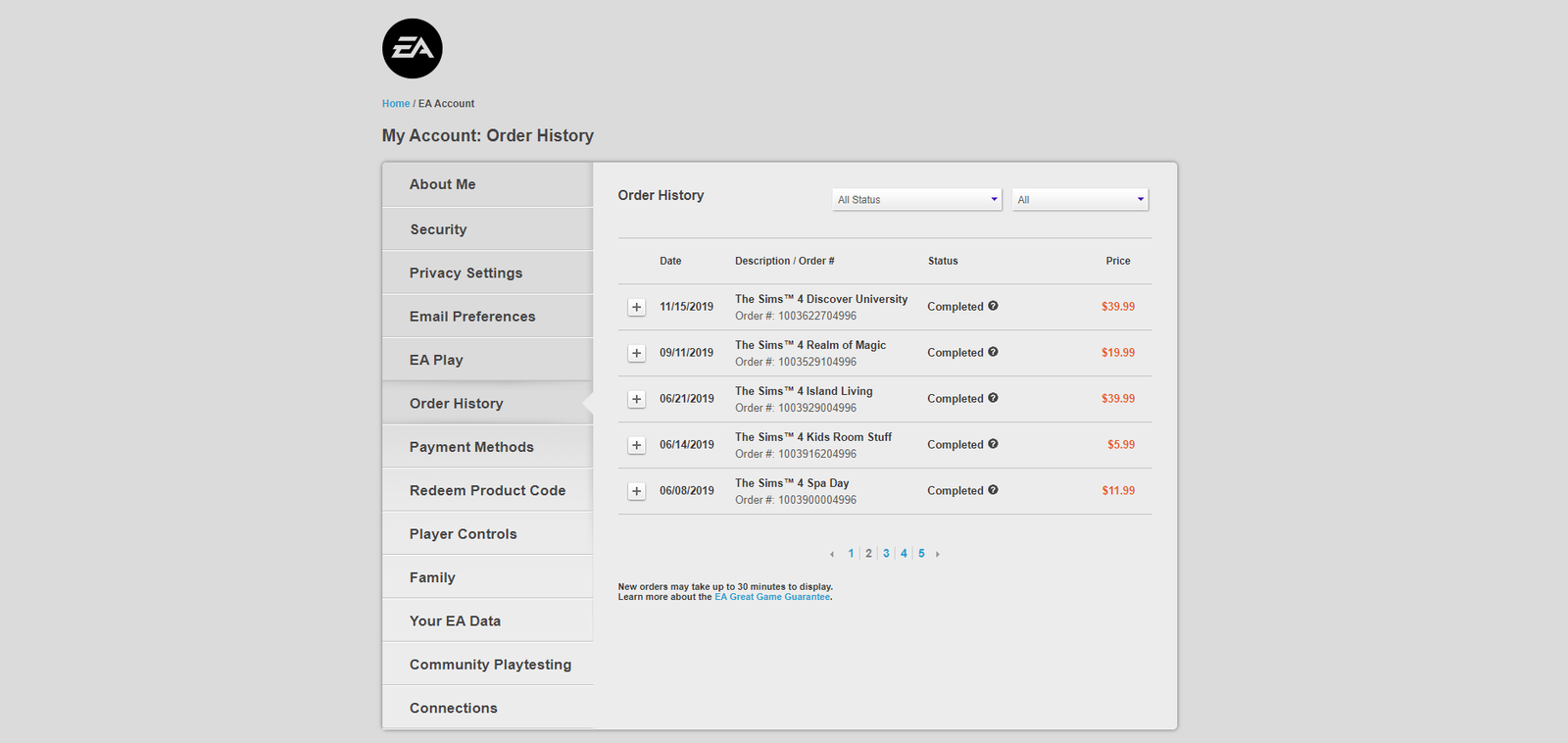Open the Security section
The height and width of the screenshot is (743, 1568).
tap(487, 229)
